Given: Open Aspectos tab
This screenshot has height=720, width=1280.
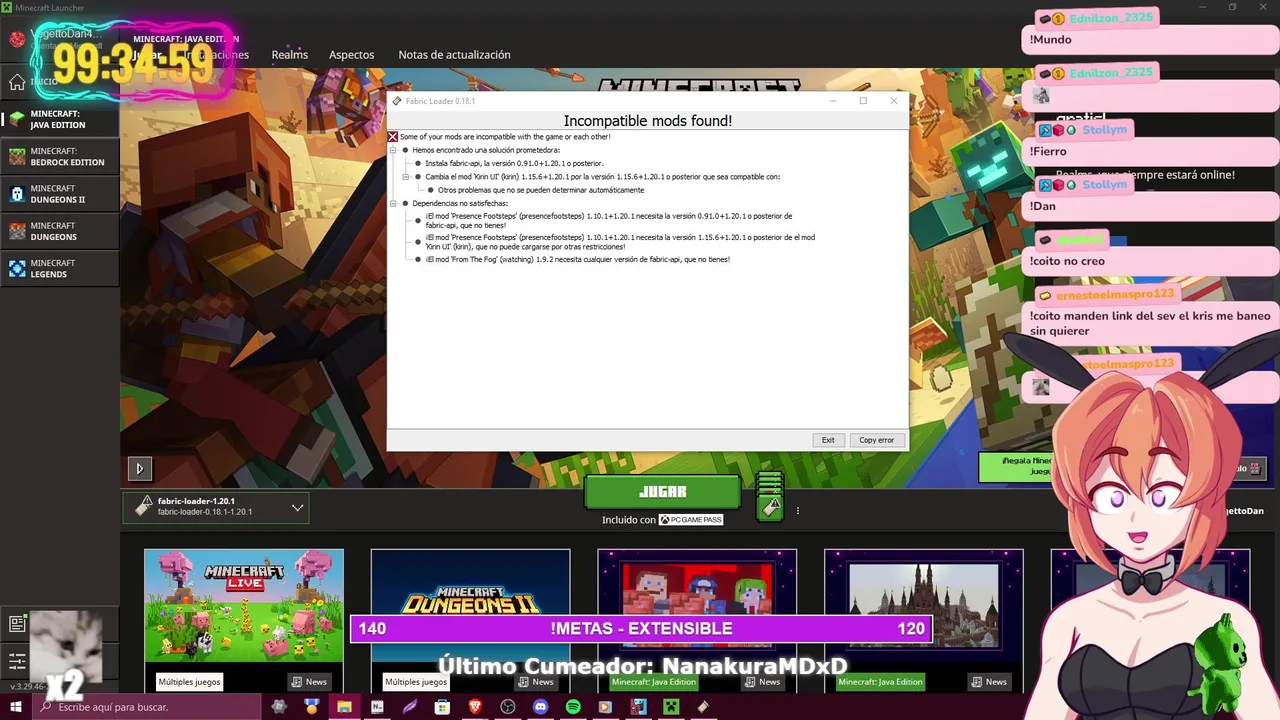Looking at the screenshot, I should coord(352,55).
